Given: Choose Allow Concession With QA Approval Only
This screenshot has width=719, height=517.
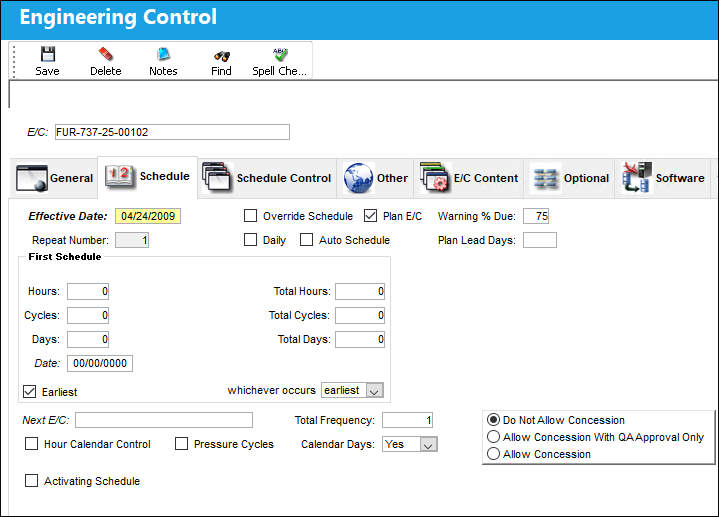Looking at the screenshot, I should (493, 437).
